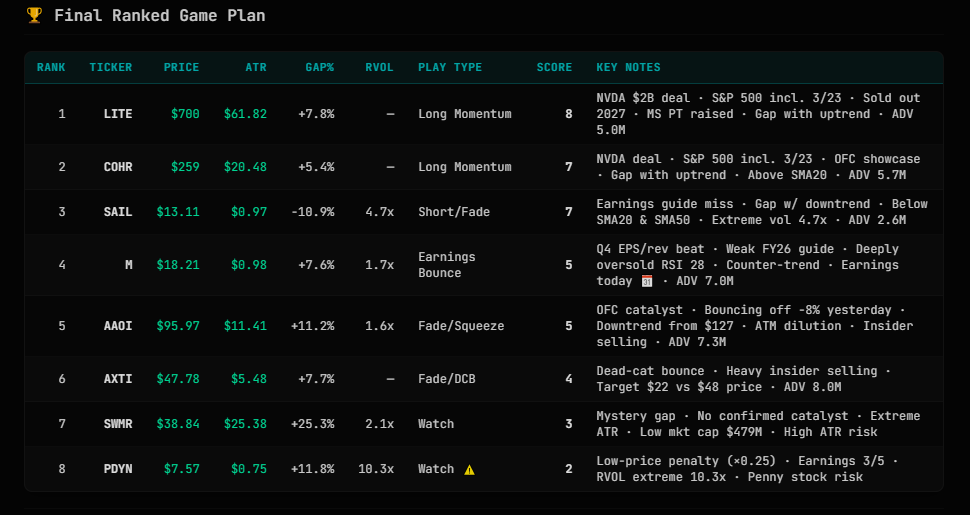Click the 2.1x RVOL value
This screenshot has width=970, height=515.
(380, 424)
